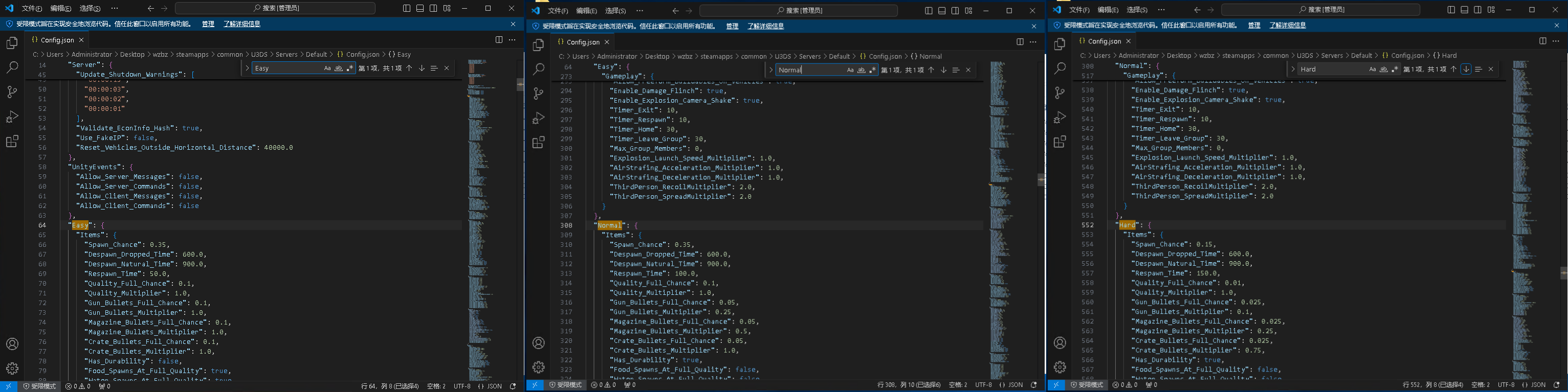The image size is (1568, 392).
Task: Click the 管理 link in the "Normal" window banner
Action: pos(732,26)
